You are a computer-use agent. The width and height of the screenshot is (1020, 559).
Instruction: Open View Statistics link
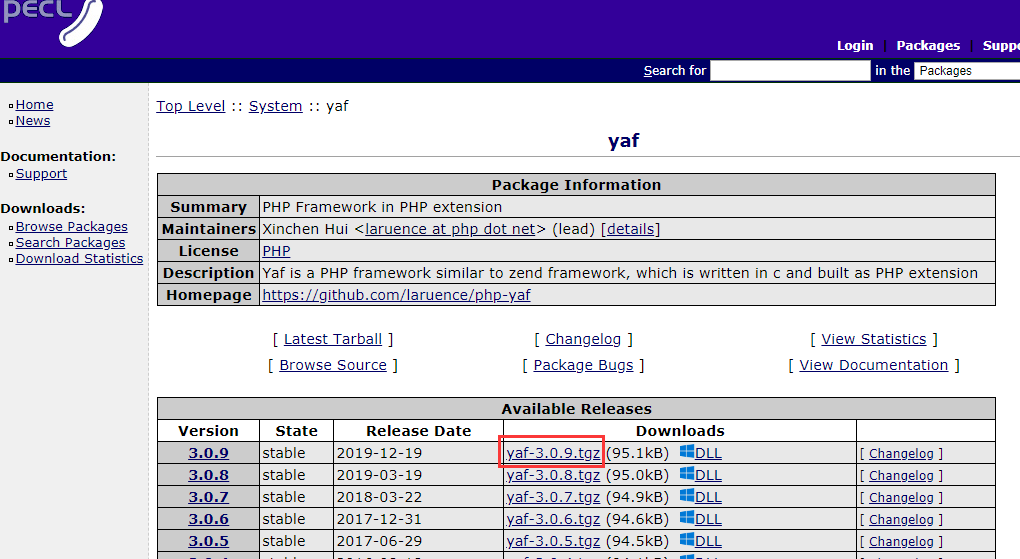coord(873,339)
